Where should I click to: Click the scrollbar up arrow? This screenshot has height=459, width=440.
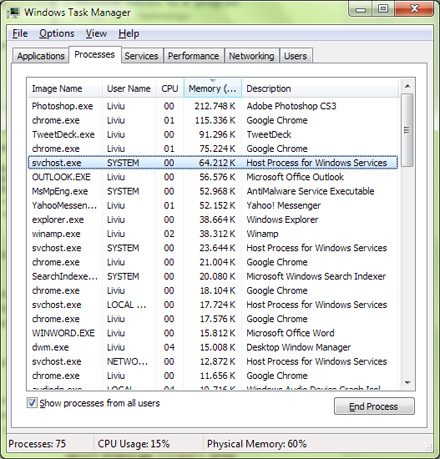click(x=407, y=86)
